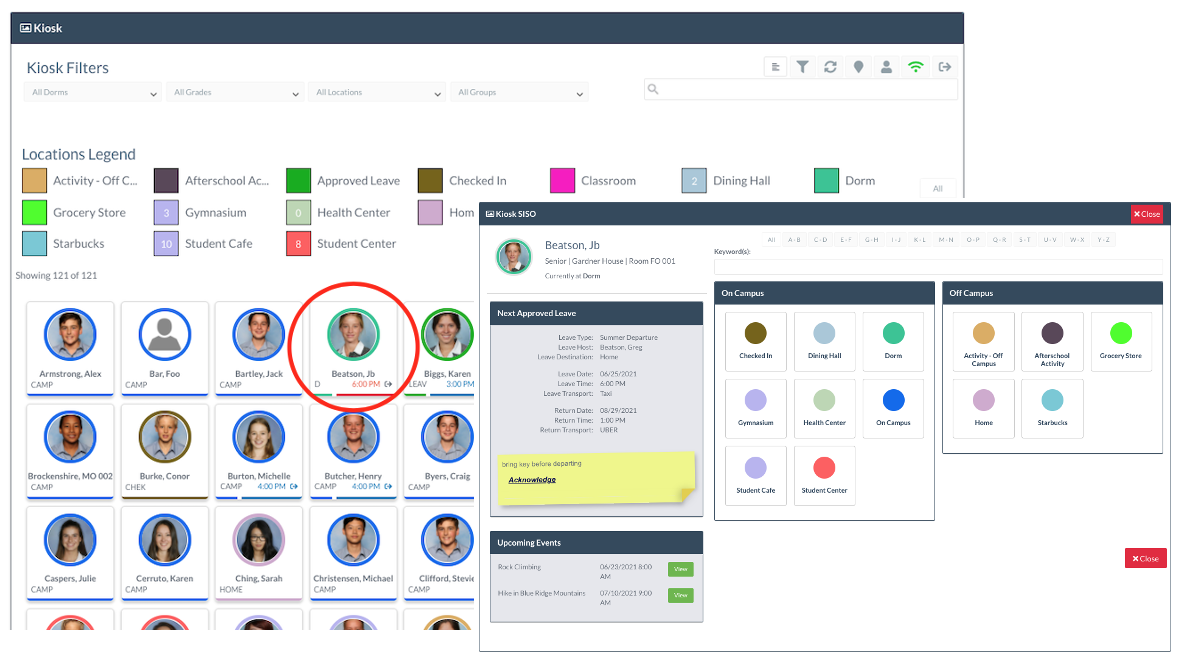Click the sort list icon in Kiosk toolbar
Screen dimensions: 1194x667
(x=775, y=67)
